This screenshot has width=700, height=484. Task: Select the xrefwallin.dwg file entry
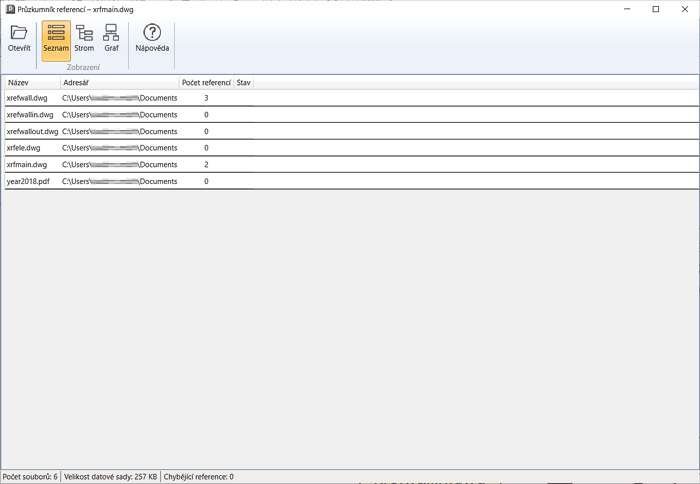coord(30,115)
